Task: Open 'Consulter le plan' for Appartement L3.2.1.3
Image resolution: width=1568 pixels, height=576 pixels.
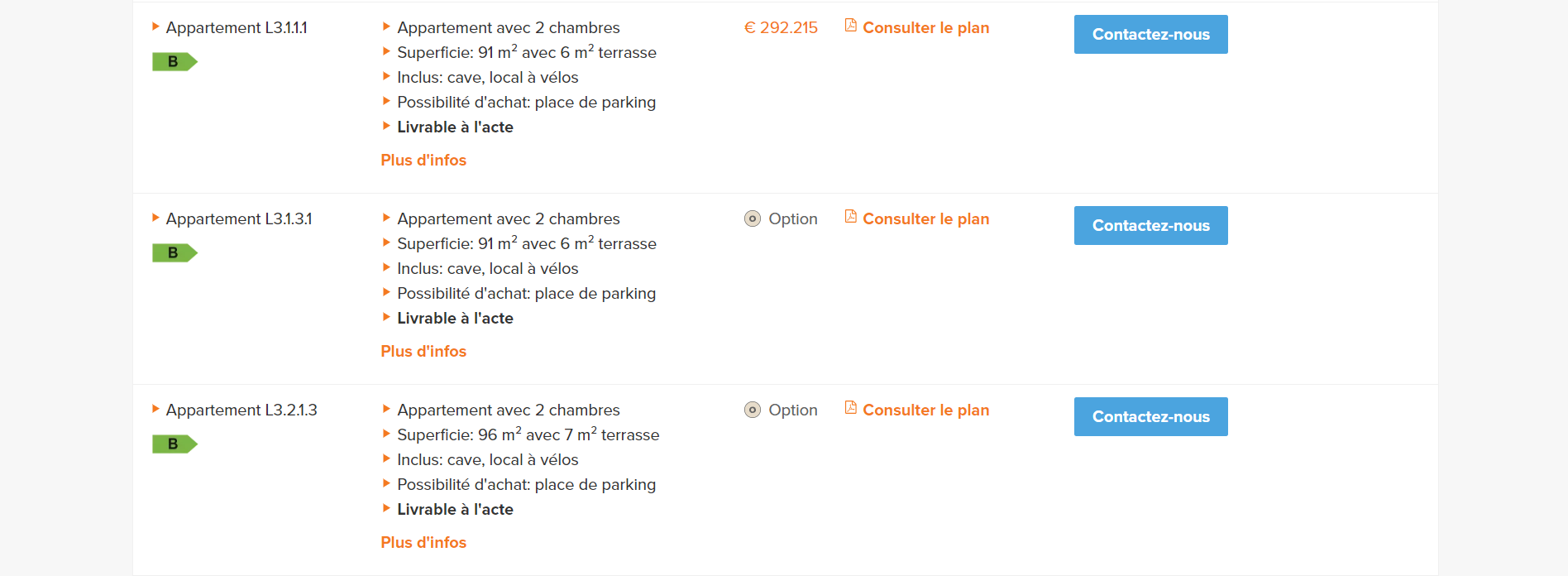Action: point(925,410)
